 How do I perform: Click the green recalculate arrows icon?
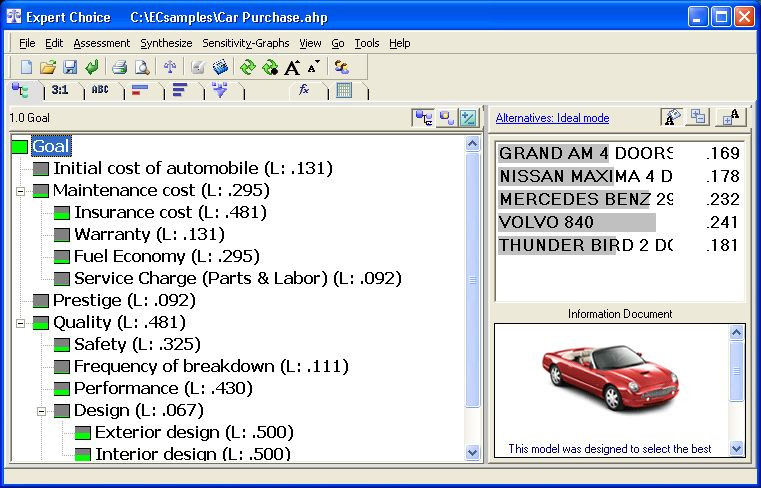(x=248, y=67)
